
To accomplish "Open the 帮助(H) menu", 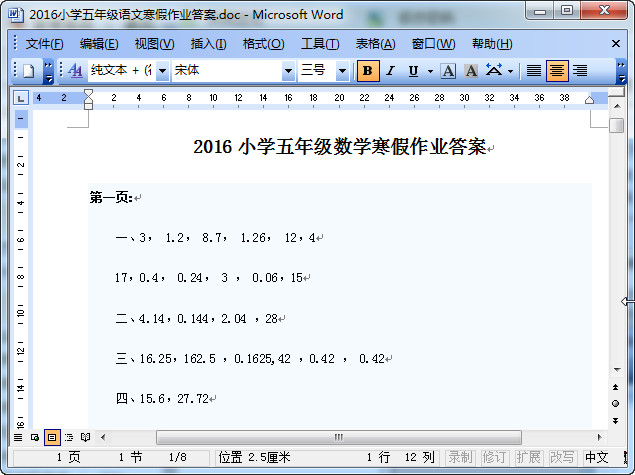I will coord(492,44).
